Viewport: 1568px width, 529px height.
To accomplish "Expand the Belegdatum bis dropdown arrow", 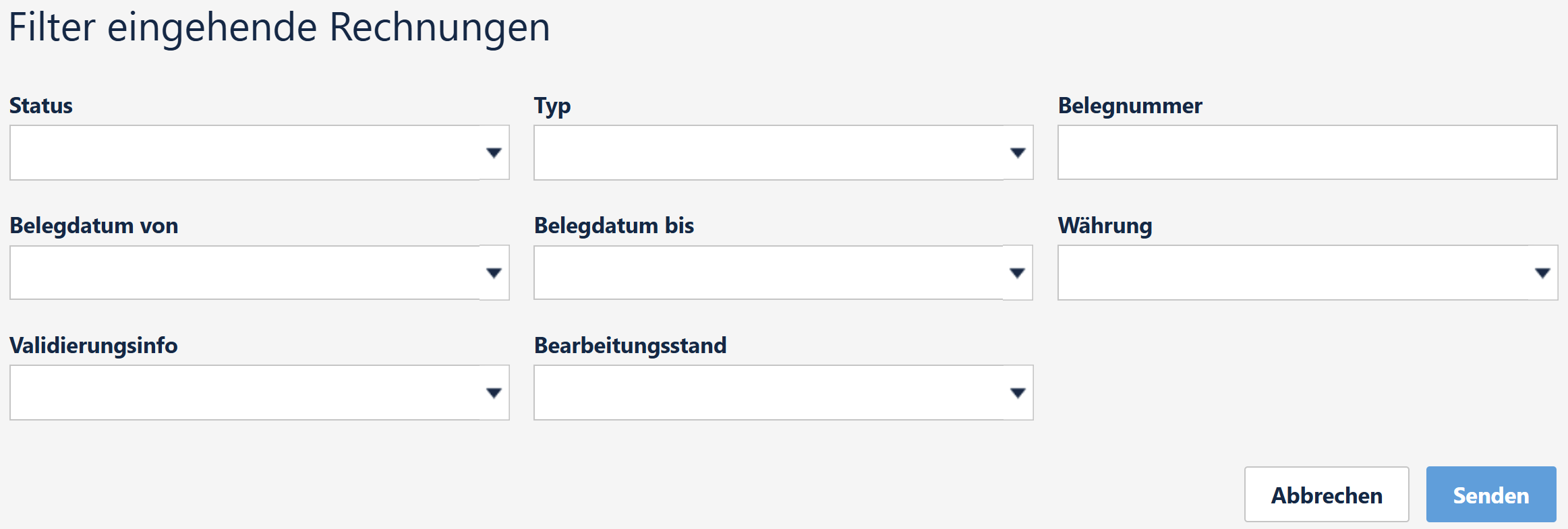I will click(1018, 273).
